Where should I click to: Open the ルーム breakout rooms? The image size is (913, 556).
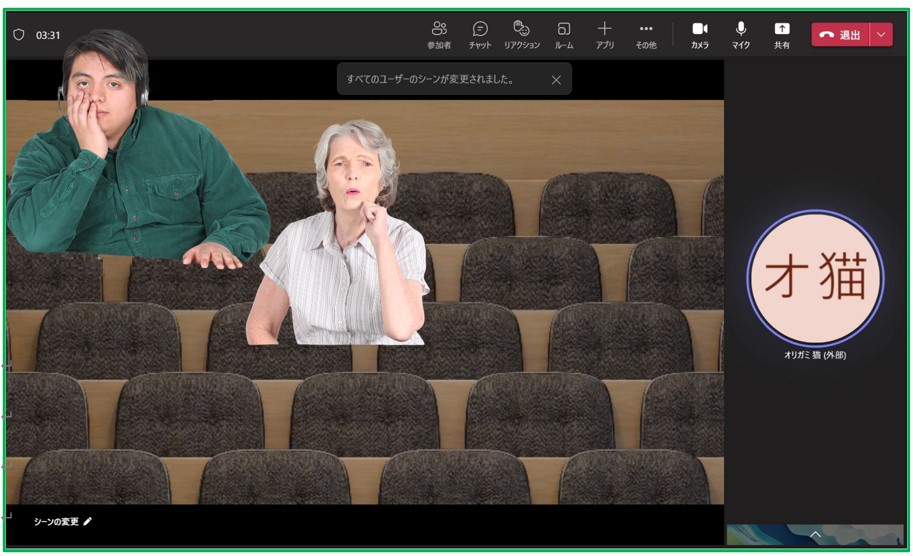[x=564, y=34]
